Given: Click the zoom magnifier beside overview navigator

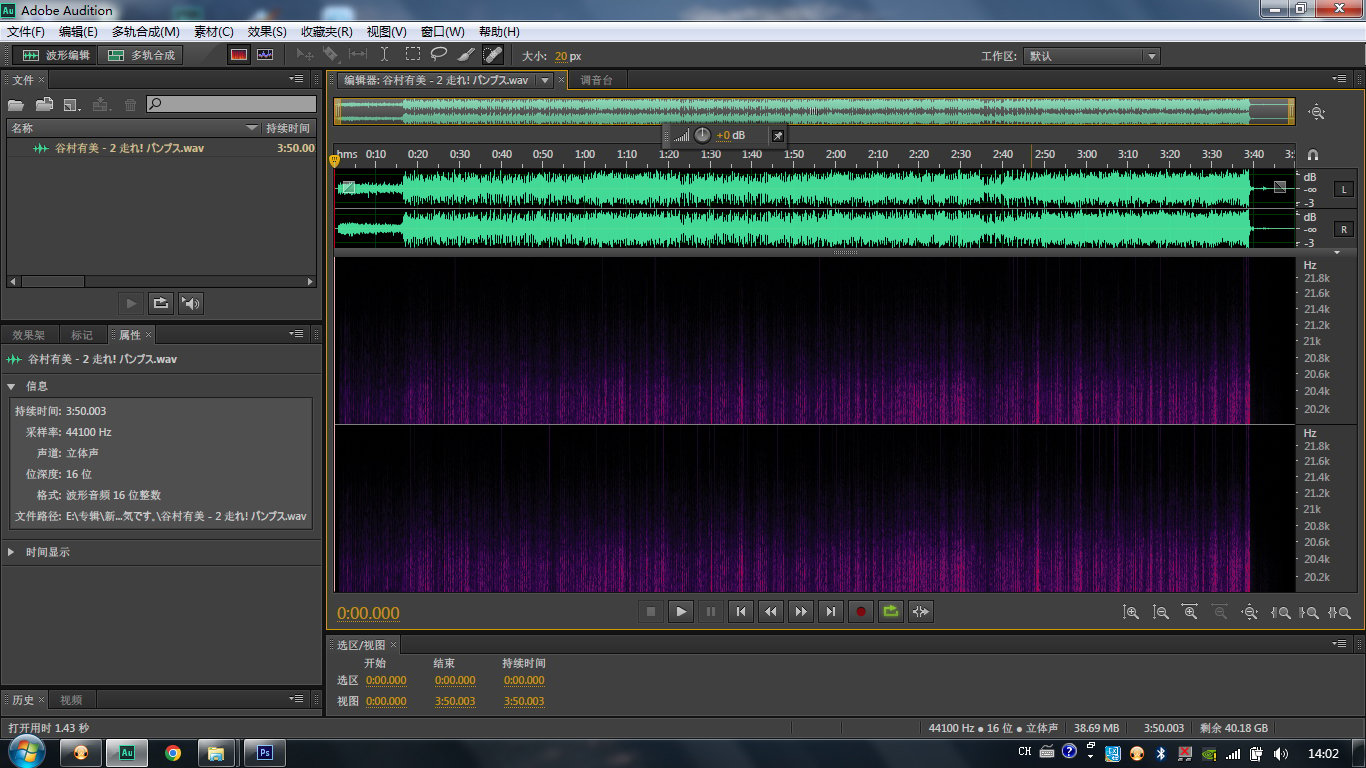Looking at the screenshot, I should pyautogui.click(x=1317, y=112).
